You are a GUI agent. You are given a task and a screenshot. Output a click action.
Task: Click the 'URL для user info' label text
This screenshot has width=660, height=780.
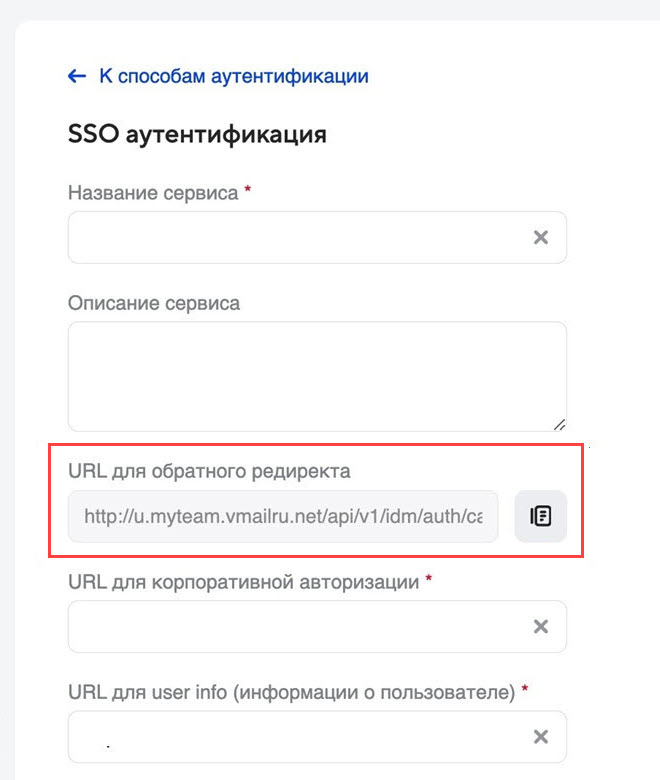point(291,691)
